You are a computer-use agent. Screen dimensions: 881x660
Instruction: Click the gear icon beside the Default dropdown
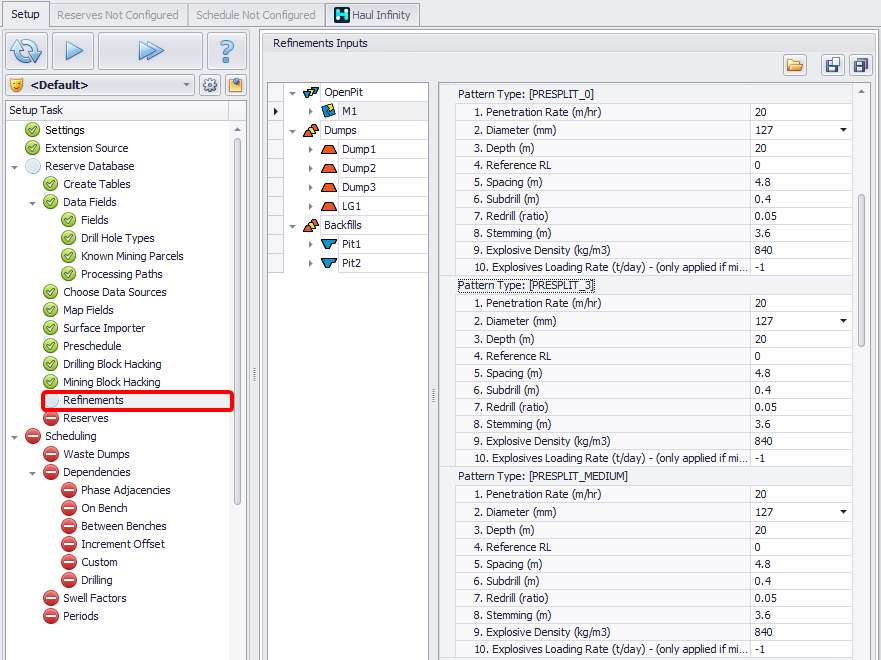210,85
